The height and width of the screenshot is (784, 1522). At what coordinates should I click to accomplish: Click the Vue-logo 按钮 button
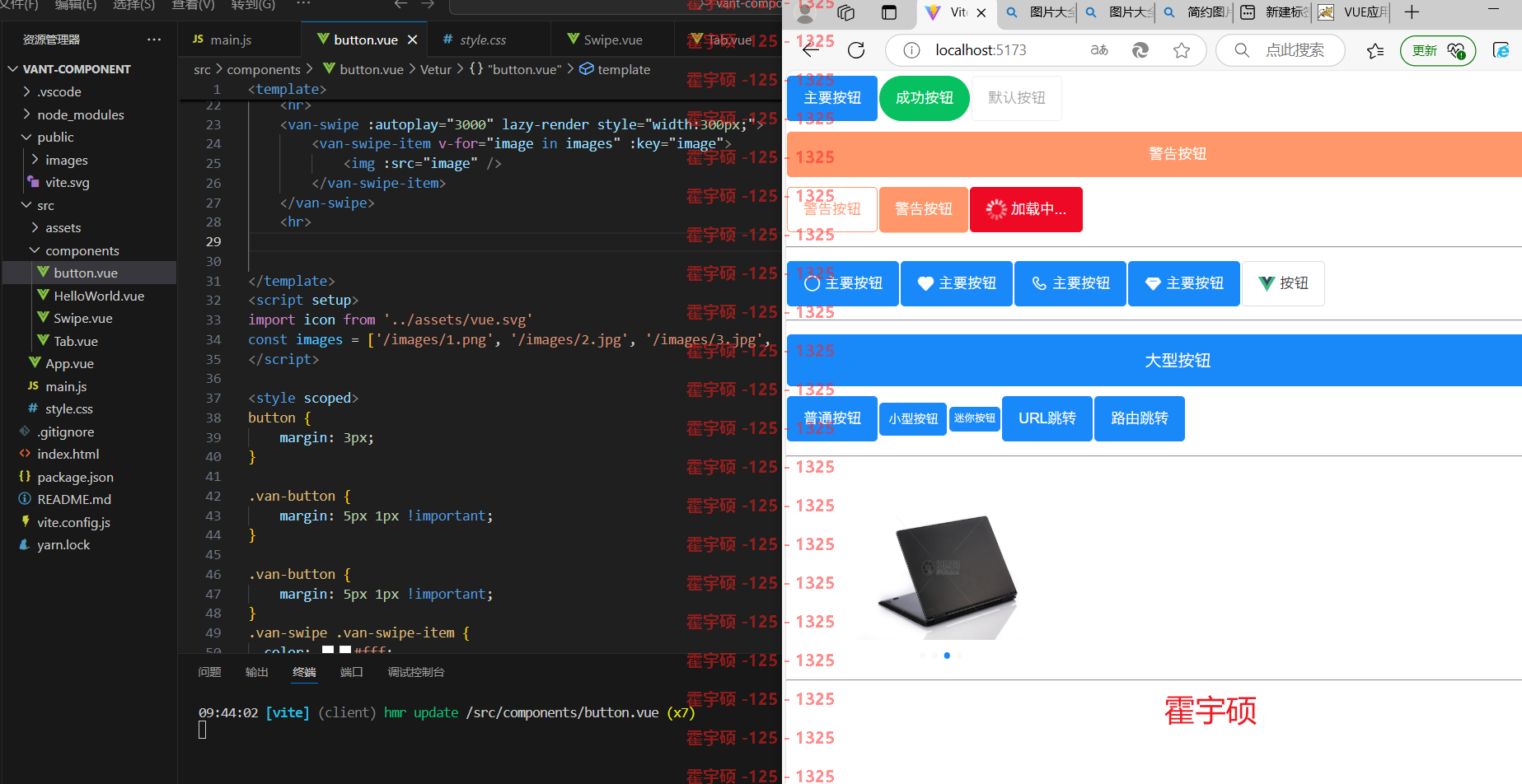[1283, 283]
